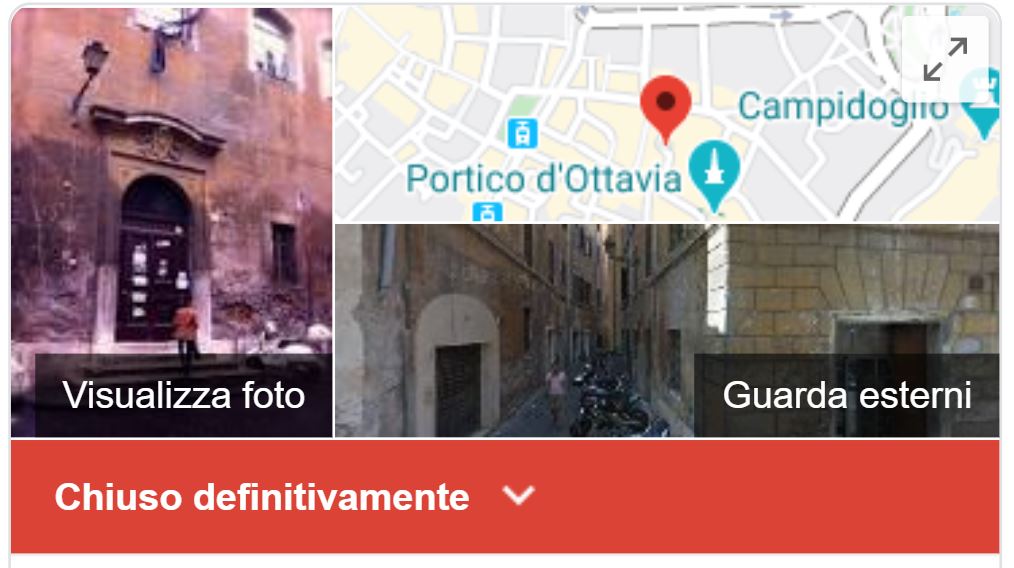
Task: Click the Portico d'Ottavia map label
Action: pyautogui.click(x=543, y=179)
